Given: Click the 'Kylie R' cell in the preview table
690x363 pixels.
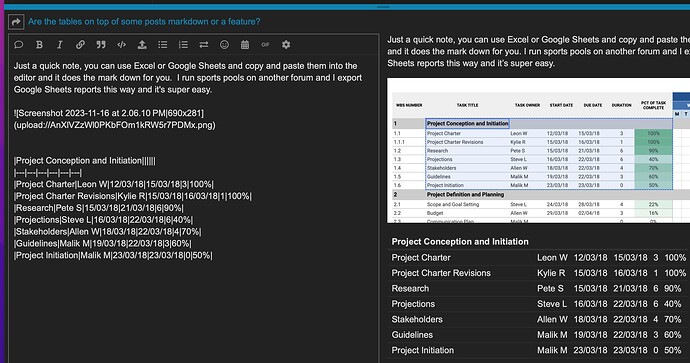Looking at the screenshot, I should coord(551,273).
